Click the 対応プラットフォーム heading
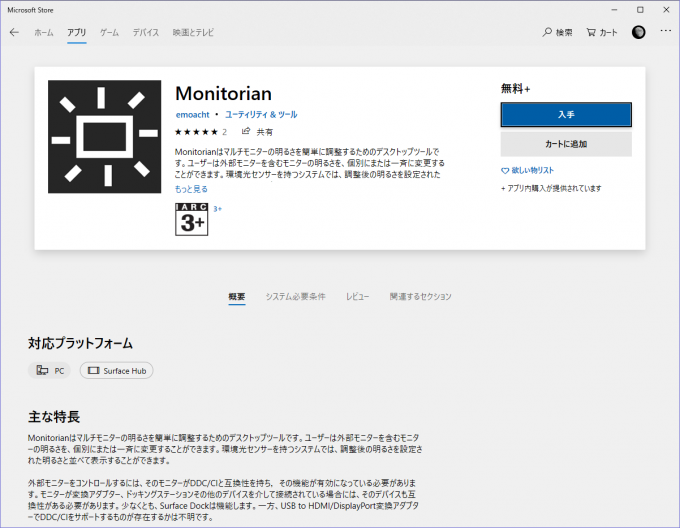The width and height of the screenshot is (680, 528). (80, 343)
